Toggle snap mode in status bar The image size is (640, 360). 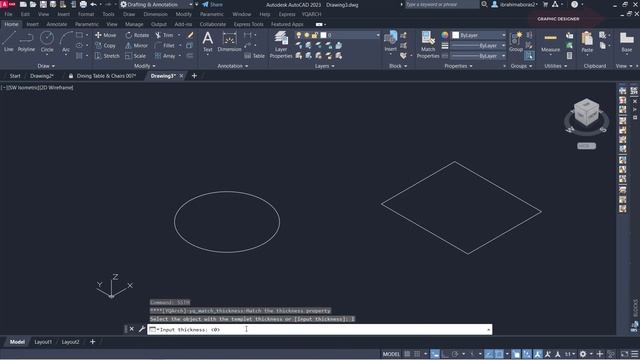417,354
